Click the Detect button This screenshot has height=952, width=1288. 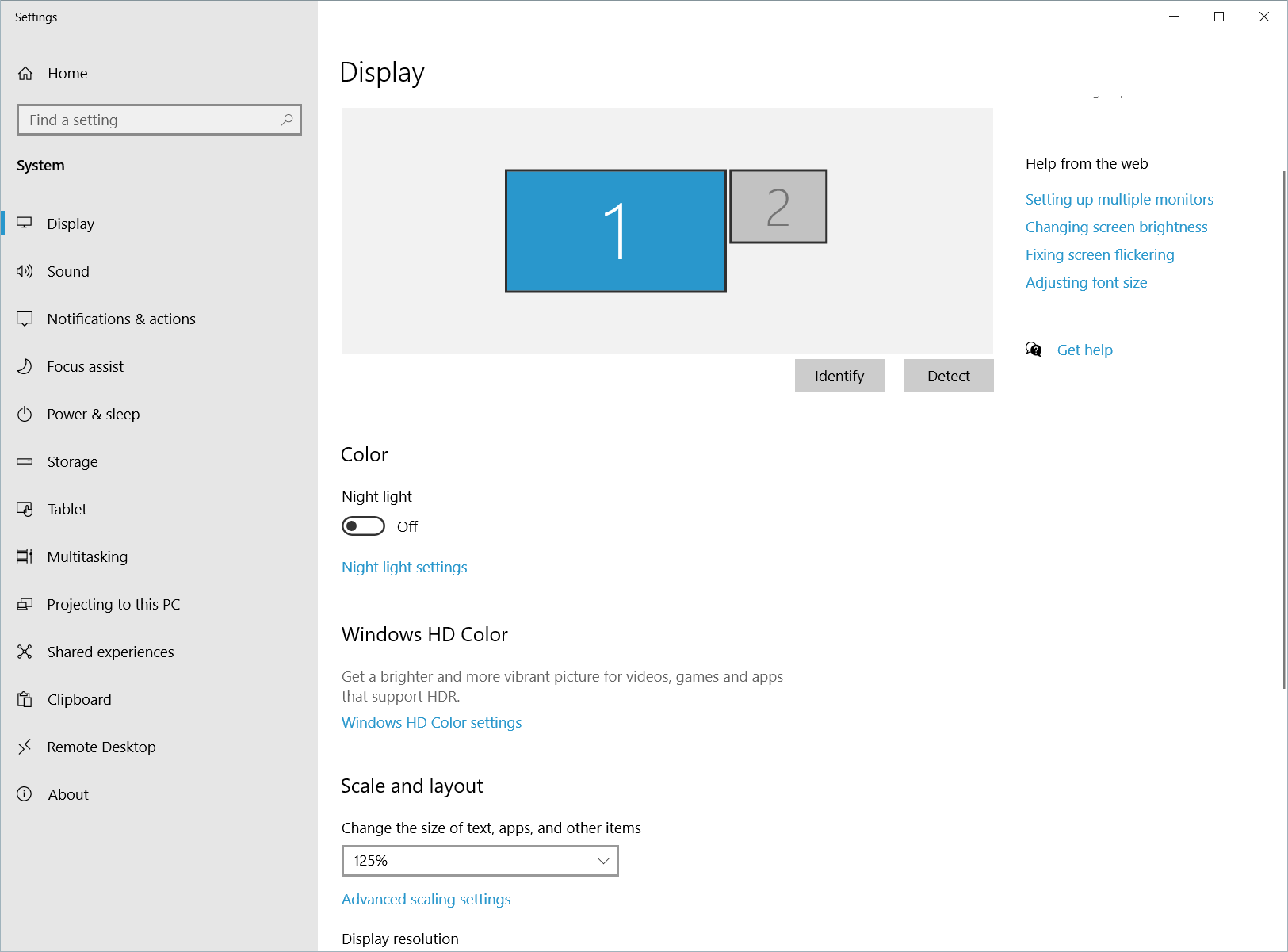tap(948, 375)
